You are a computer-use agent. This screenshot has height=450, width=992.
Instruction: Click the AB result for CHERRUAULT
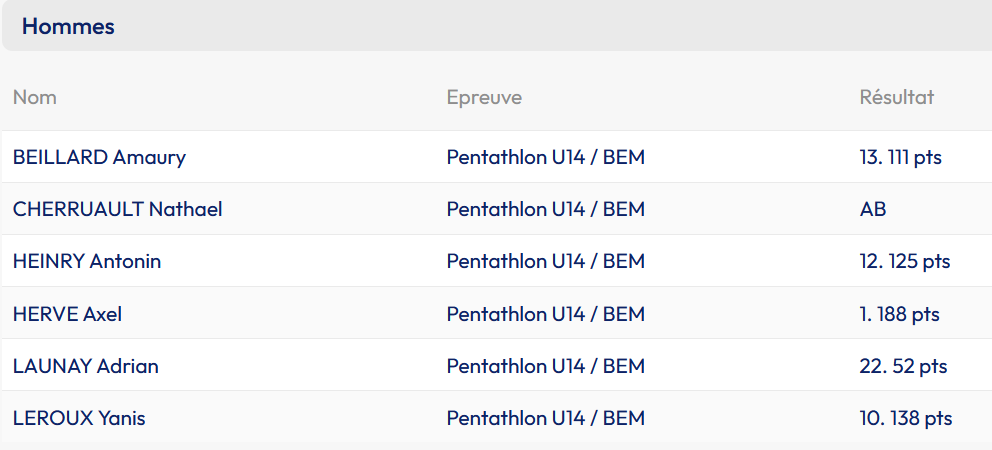(873, 209)
